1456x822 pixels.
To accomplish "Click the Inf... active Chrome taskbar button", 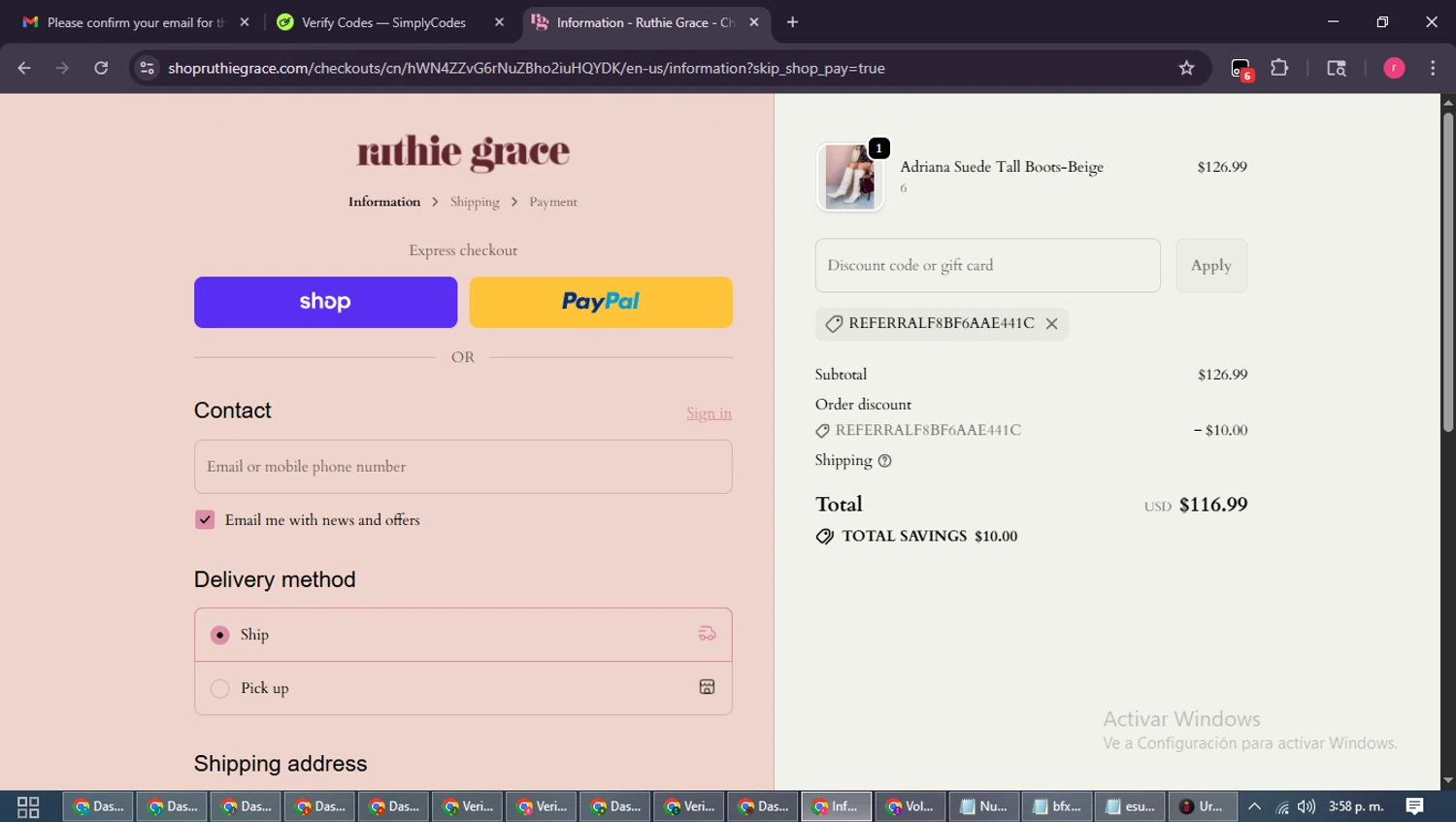I will (836, 806).
